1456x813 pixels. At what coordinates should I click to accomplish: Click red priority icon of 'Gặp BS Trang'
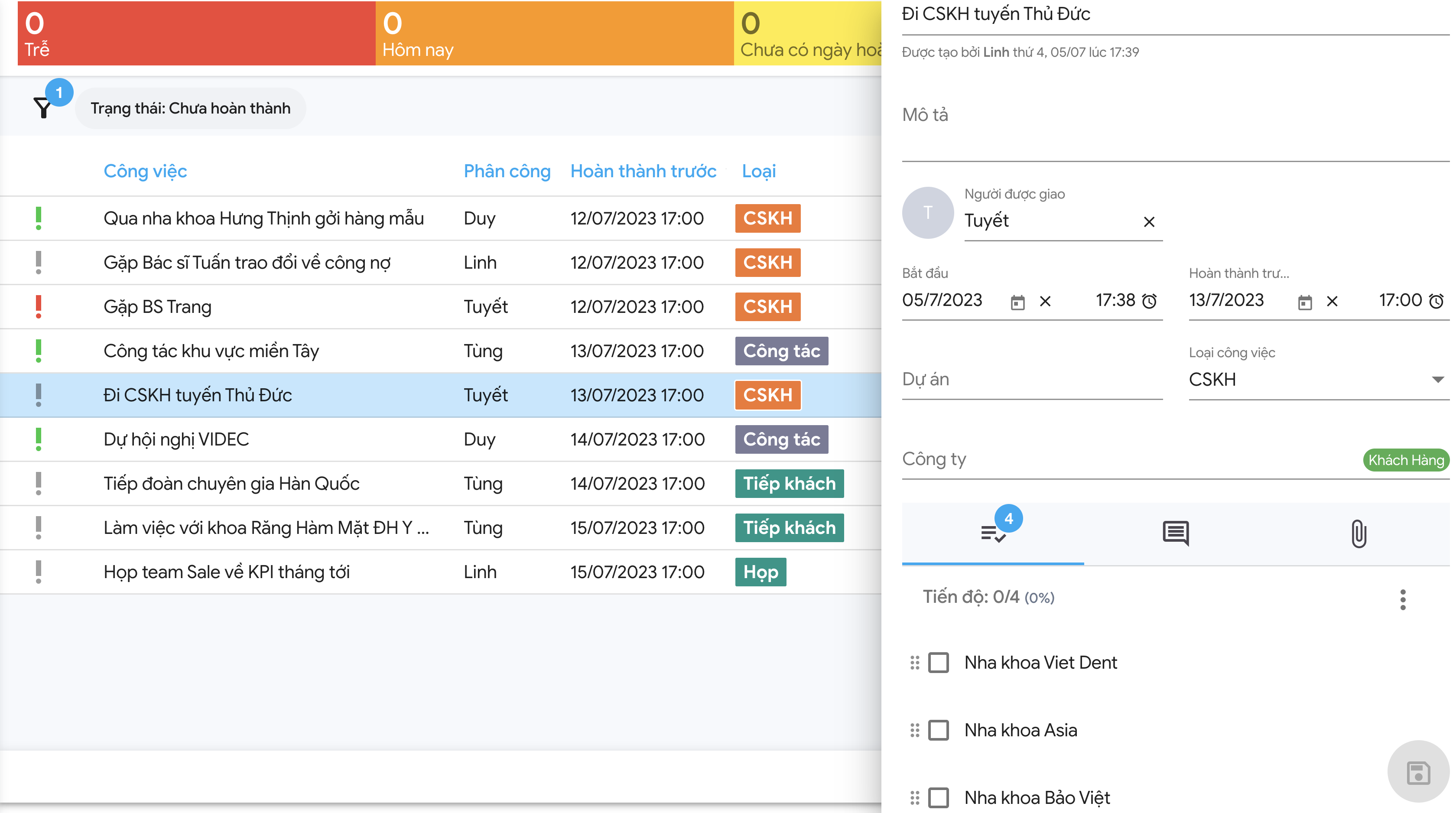(39, 306)
